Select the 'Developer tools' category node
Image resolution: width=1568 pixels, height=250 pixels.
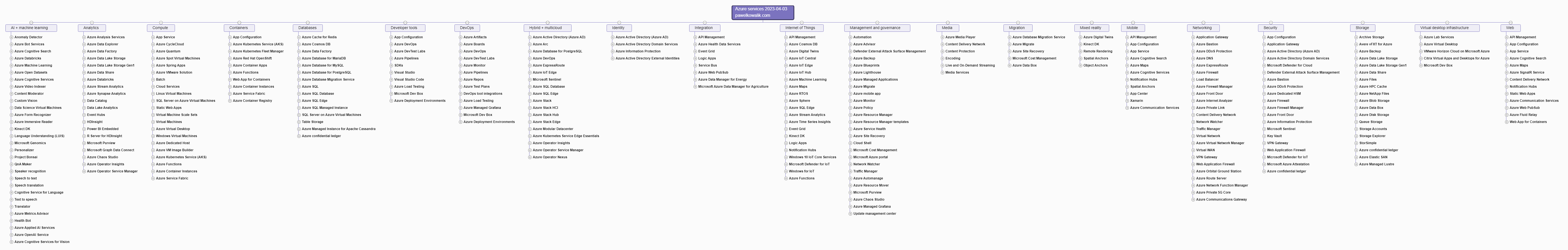coord(405,28)
